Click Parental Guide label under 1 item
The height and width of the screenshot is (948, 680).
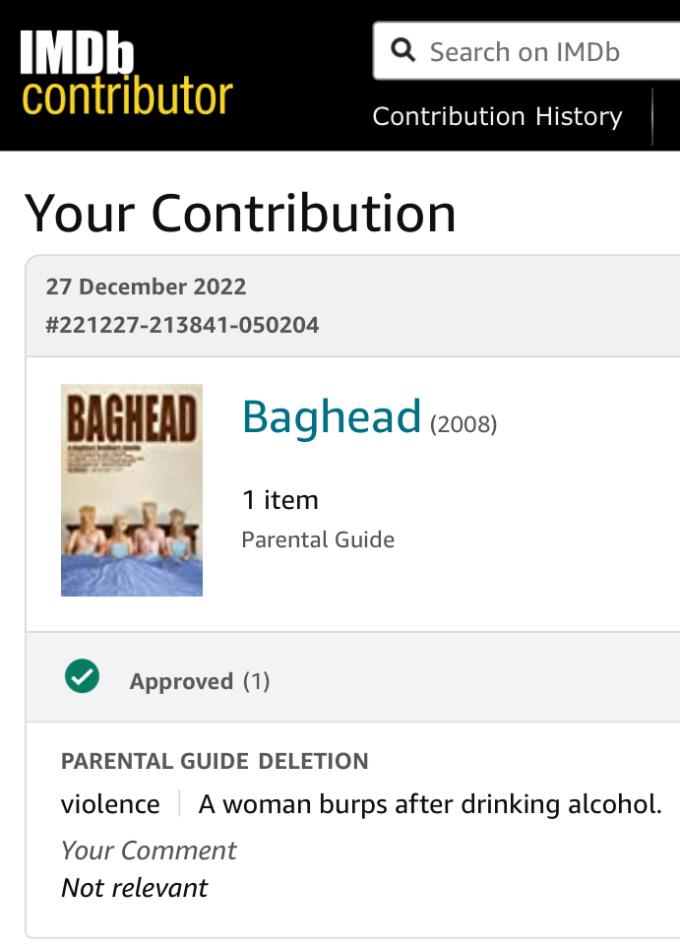pos(318,540)
